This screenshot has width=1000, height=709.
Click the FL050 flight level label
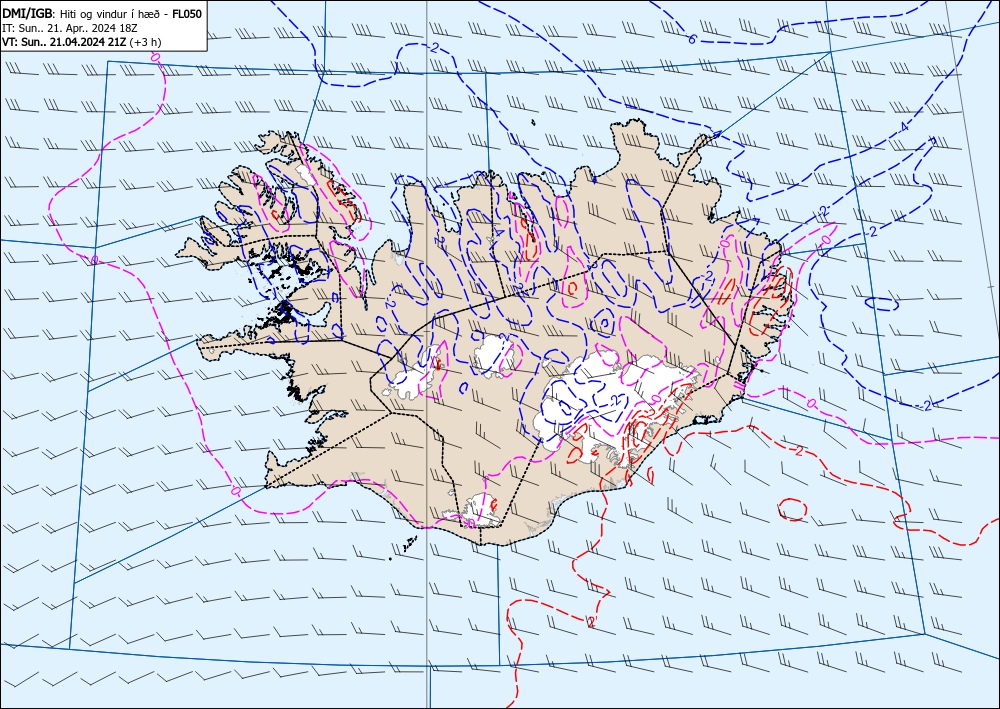tap(187, 13)
